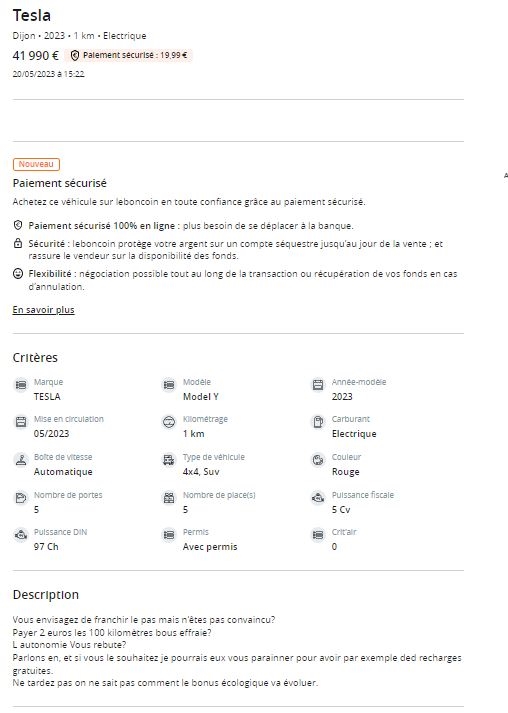The image size is (508, 713).
Task: Click the Modèle criteria icon
Action: click(169, 385)
